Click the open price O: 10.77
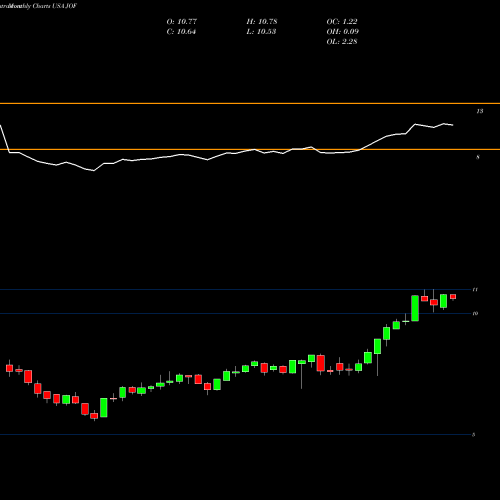This screenshot has width=500, height=500. point(182,22)
